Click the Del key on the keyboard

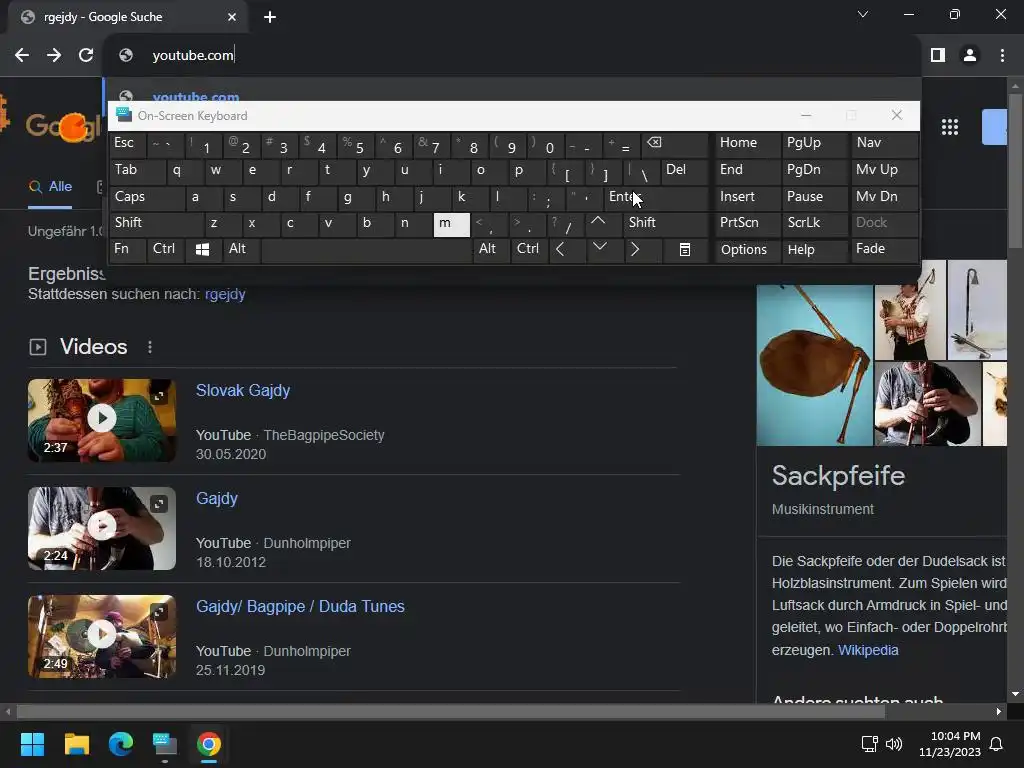[684, 170]
